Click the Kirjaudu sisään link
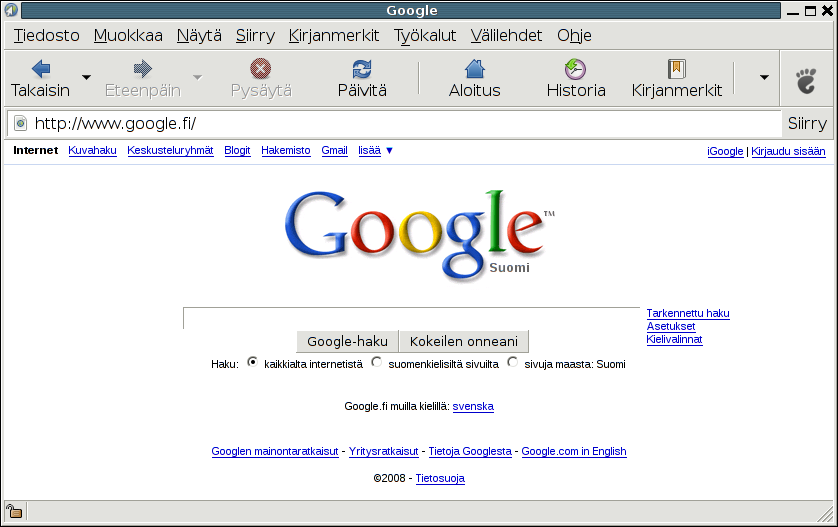This screenshot has width=838, height=527. click(788, 152)
